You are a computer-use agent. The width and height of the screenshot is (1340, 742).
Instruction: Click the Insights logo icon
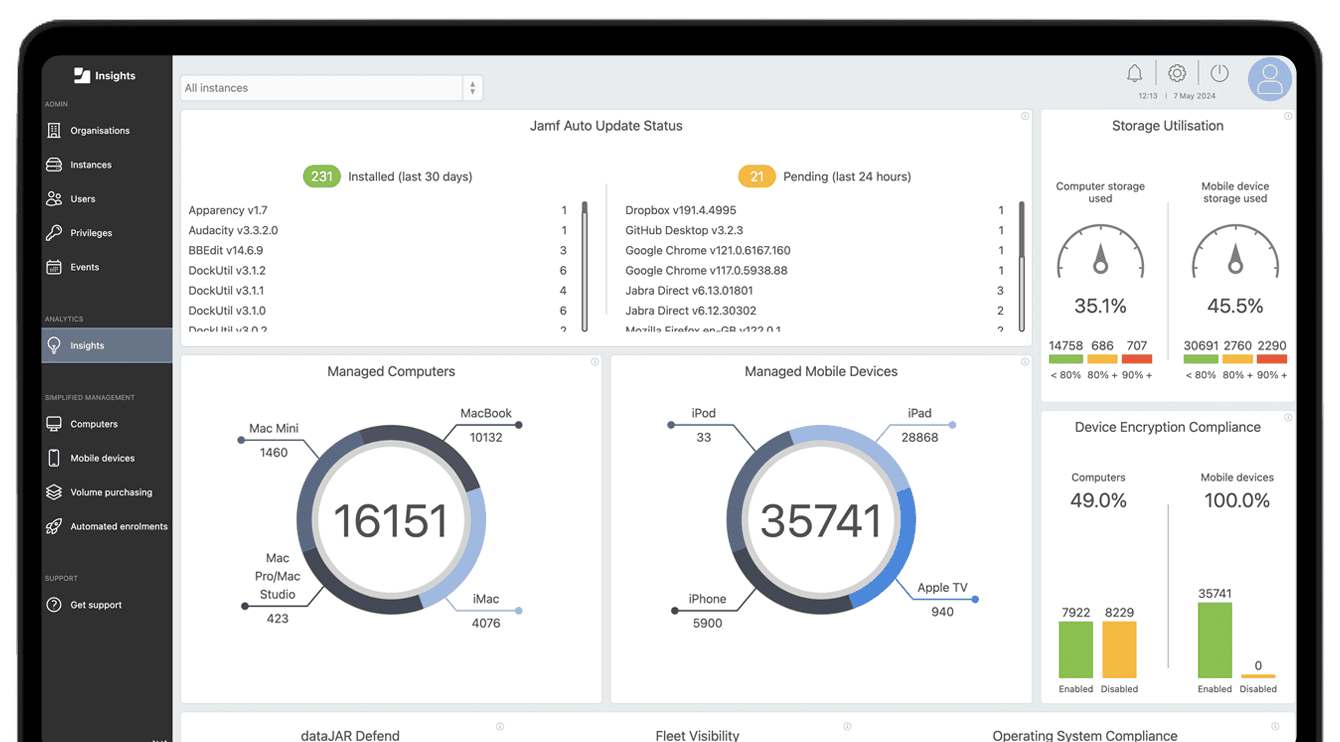[x=82, y=75]
